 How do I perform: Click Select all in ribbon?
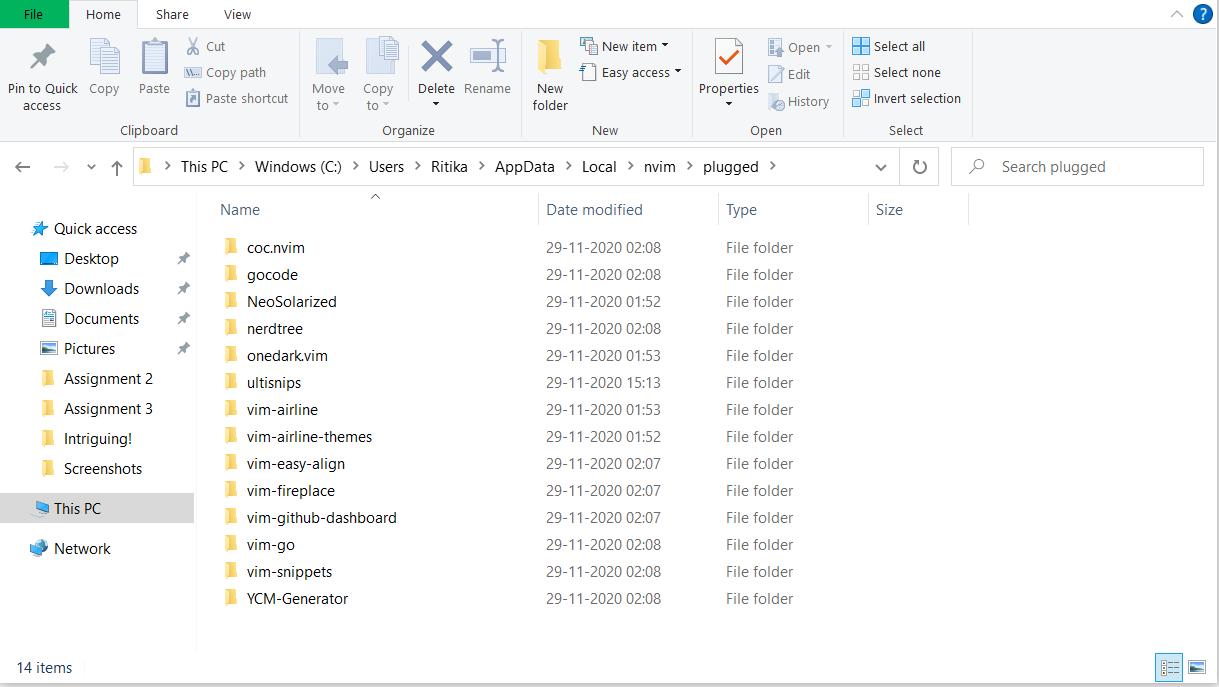coord(888,46)
